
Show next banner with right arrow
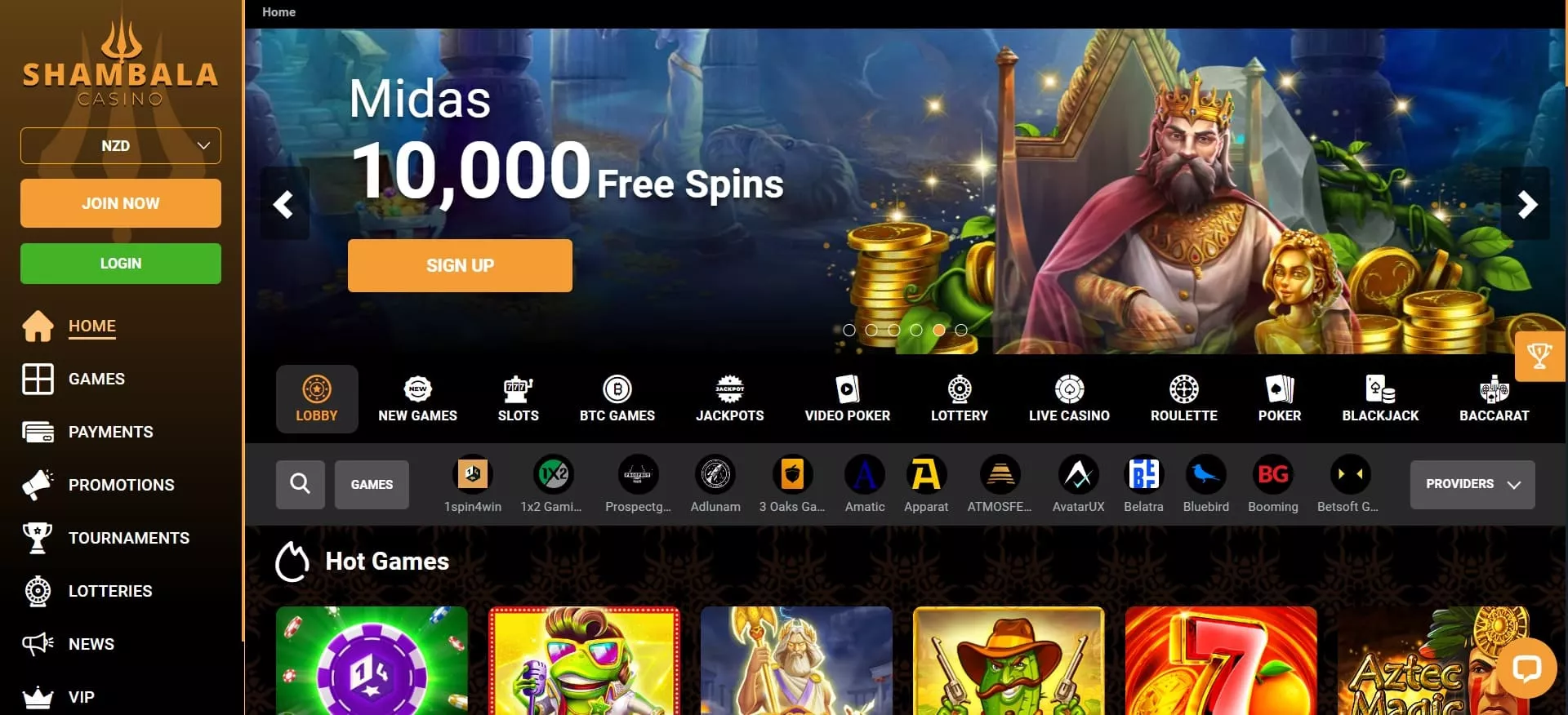click(x=1526, y=204)
